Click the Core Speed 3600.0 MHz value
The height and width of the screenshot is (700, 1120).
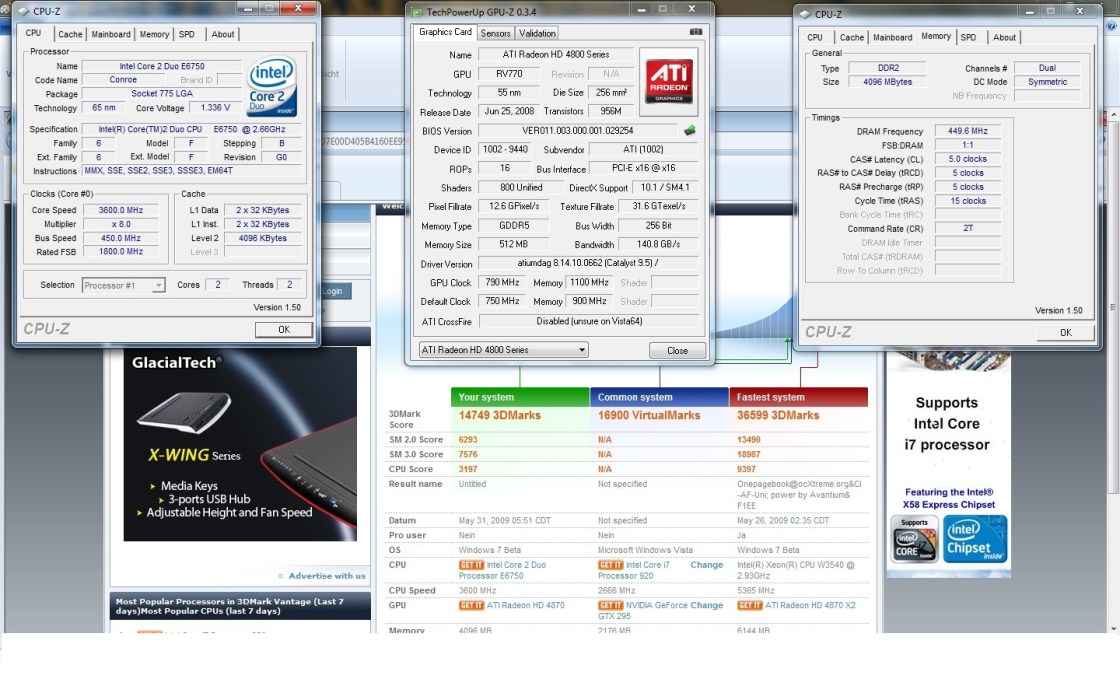[x=121, y=210]
